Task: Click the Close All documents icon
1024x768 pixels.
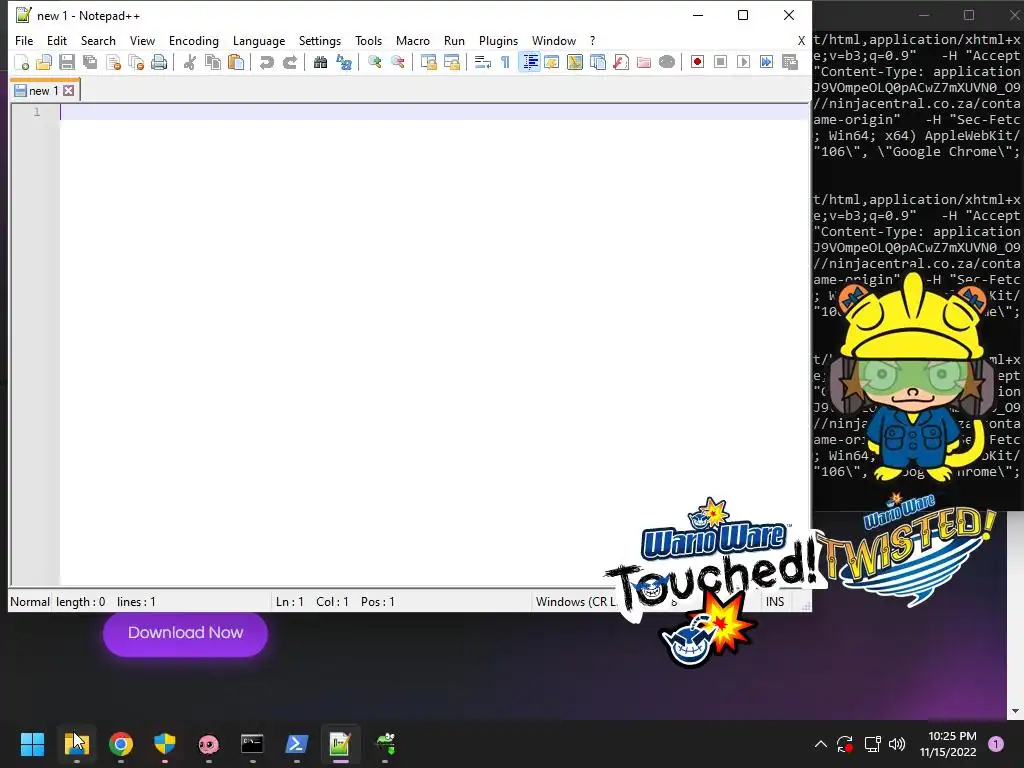Action: [x=136, y=62]
